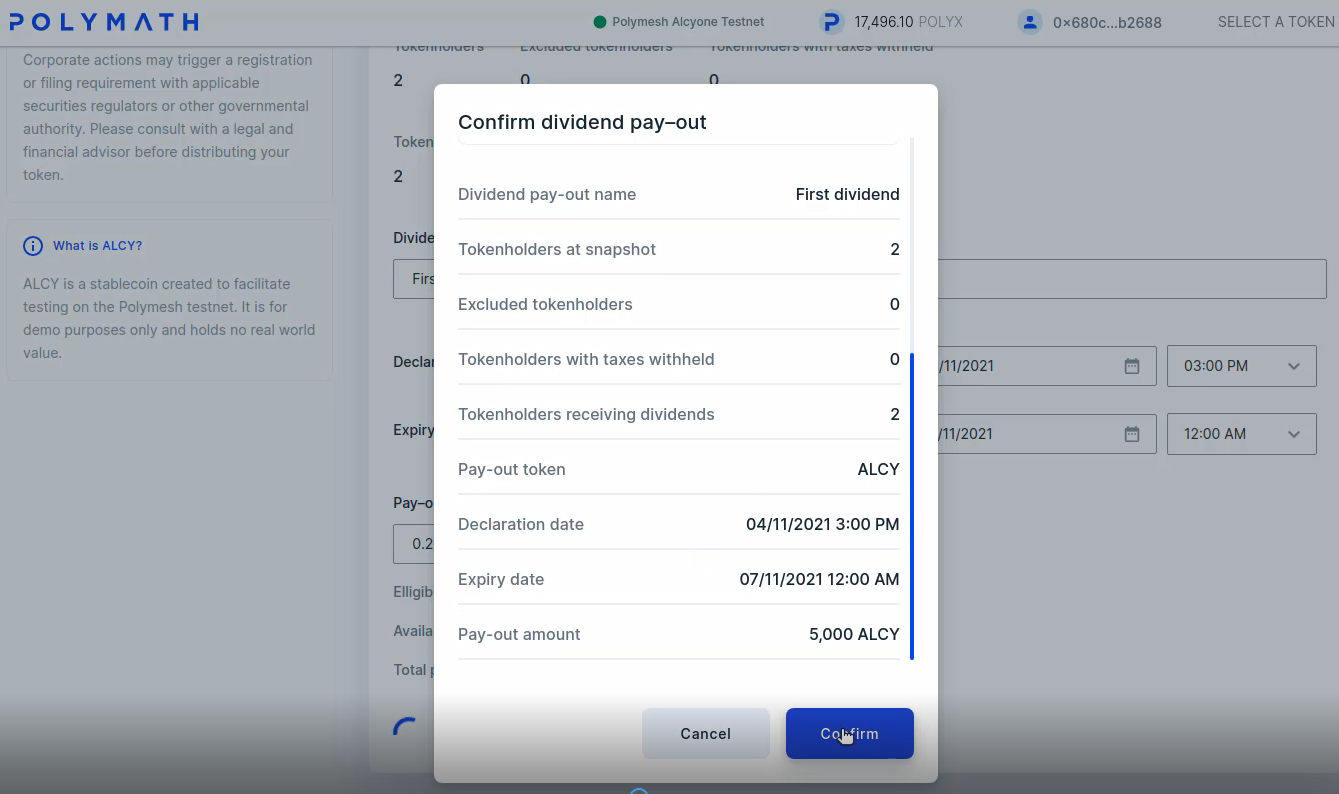Click the dividend name input field
The image size is (1339, 794).
(x=860, y=279)
